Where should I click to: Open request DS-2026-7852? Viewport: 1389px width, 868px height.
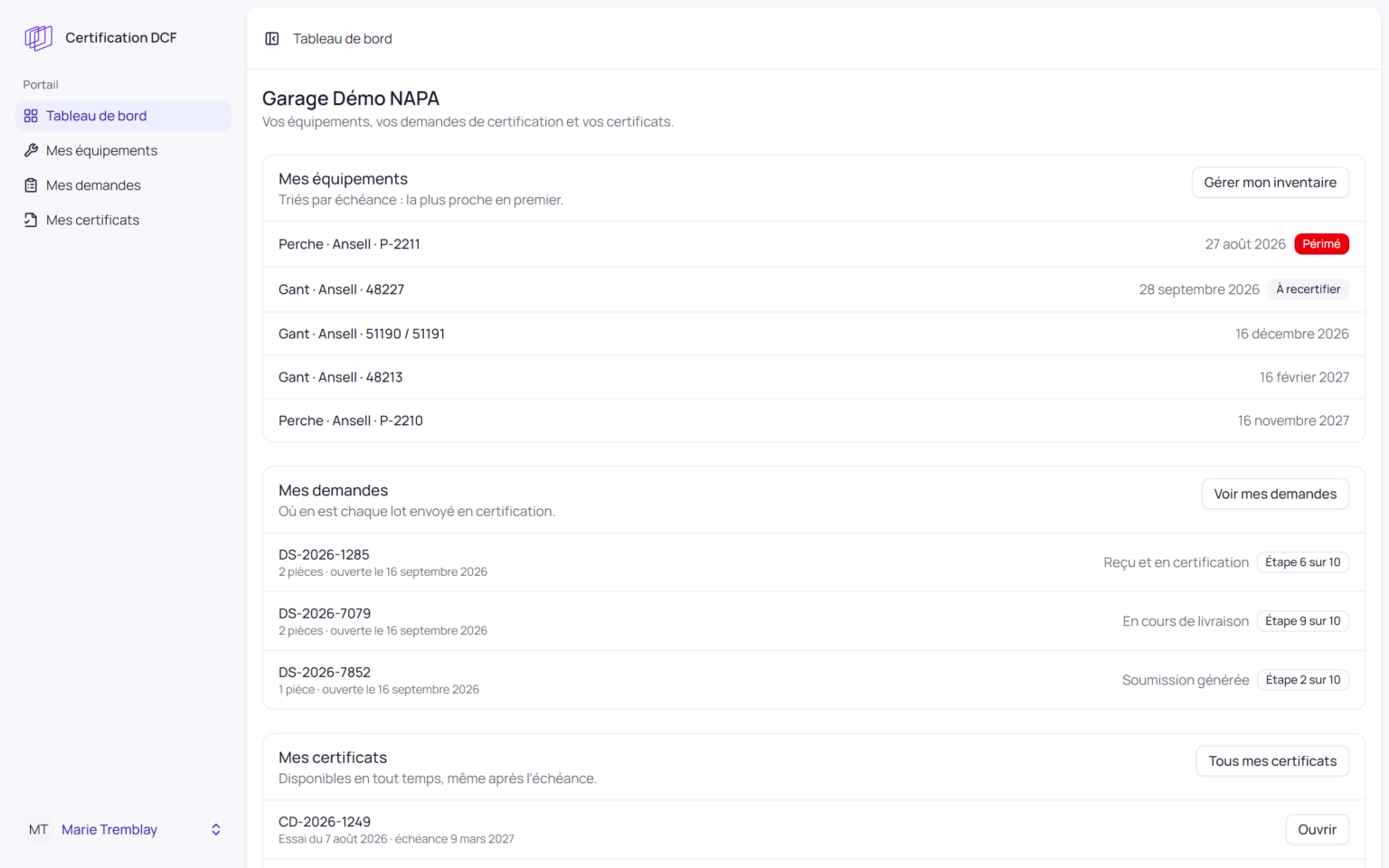814,680
